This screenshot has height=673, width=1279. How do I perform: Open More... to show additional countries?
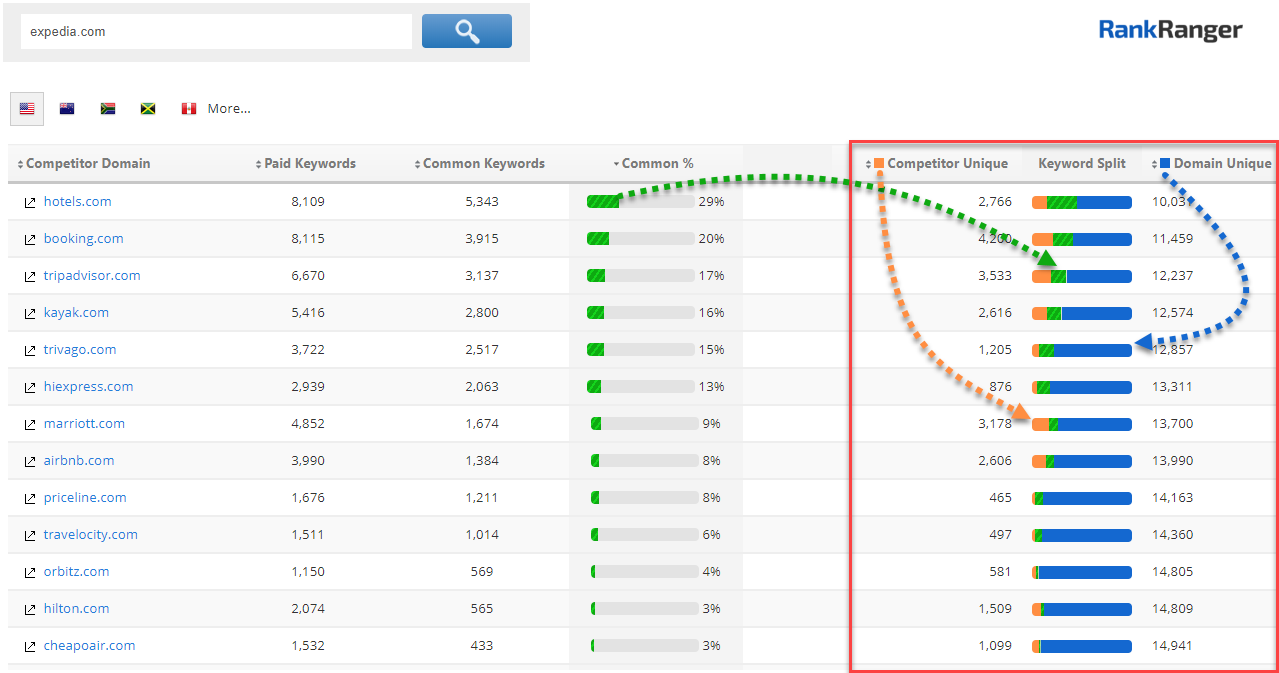pos(229,109)
